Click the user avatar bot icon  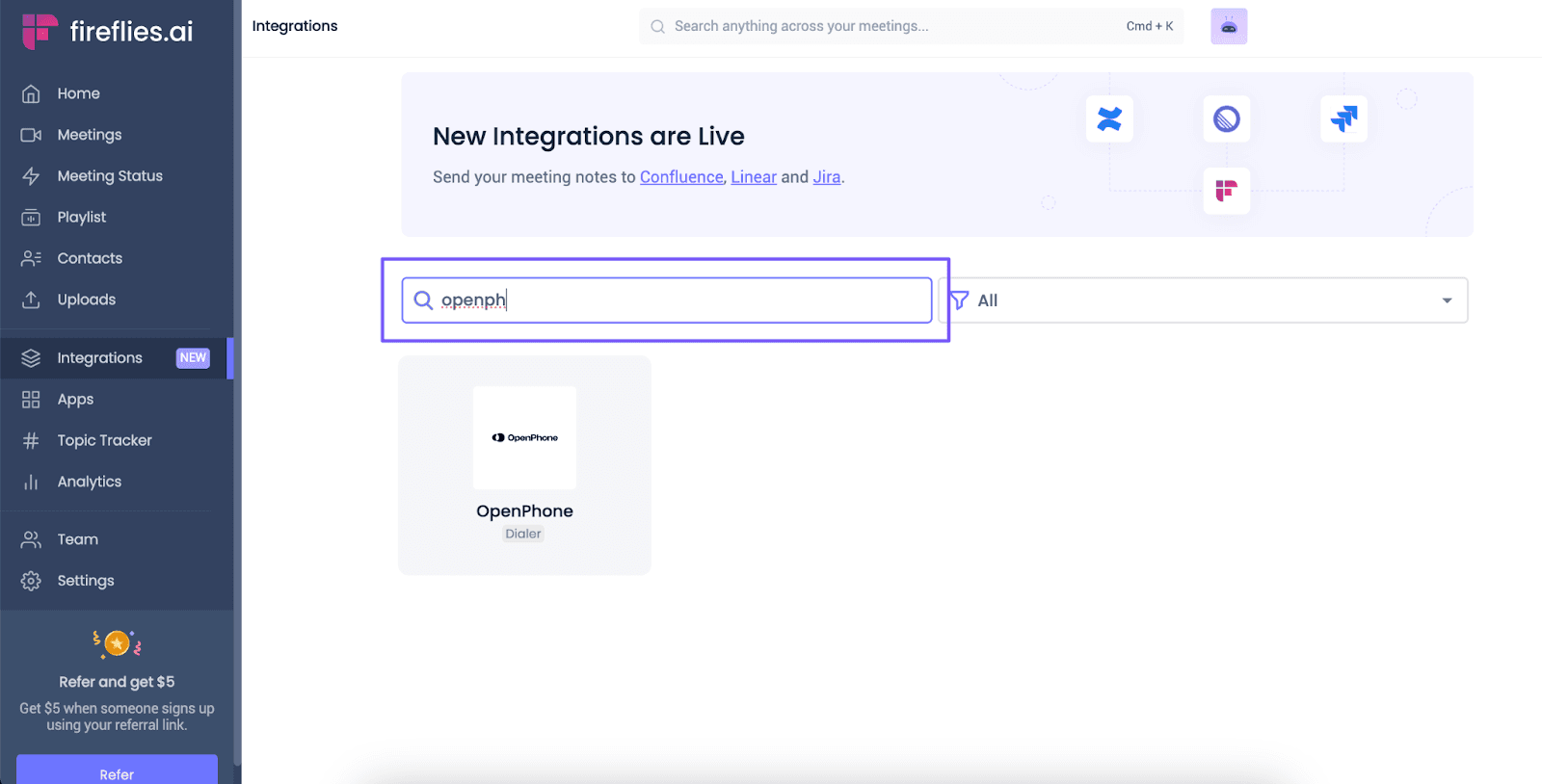(x=1229, y=27)
